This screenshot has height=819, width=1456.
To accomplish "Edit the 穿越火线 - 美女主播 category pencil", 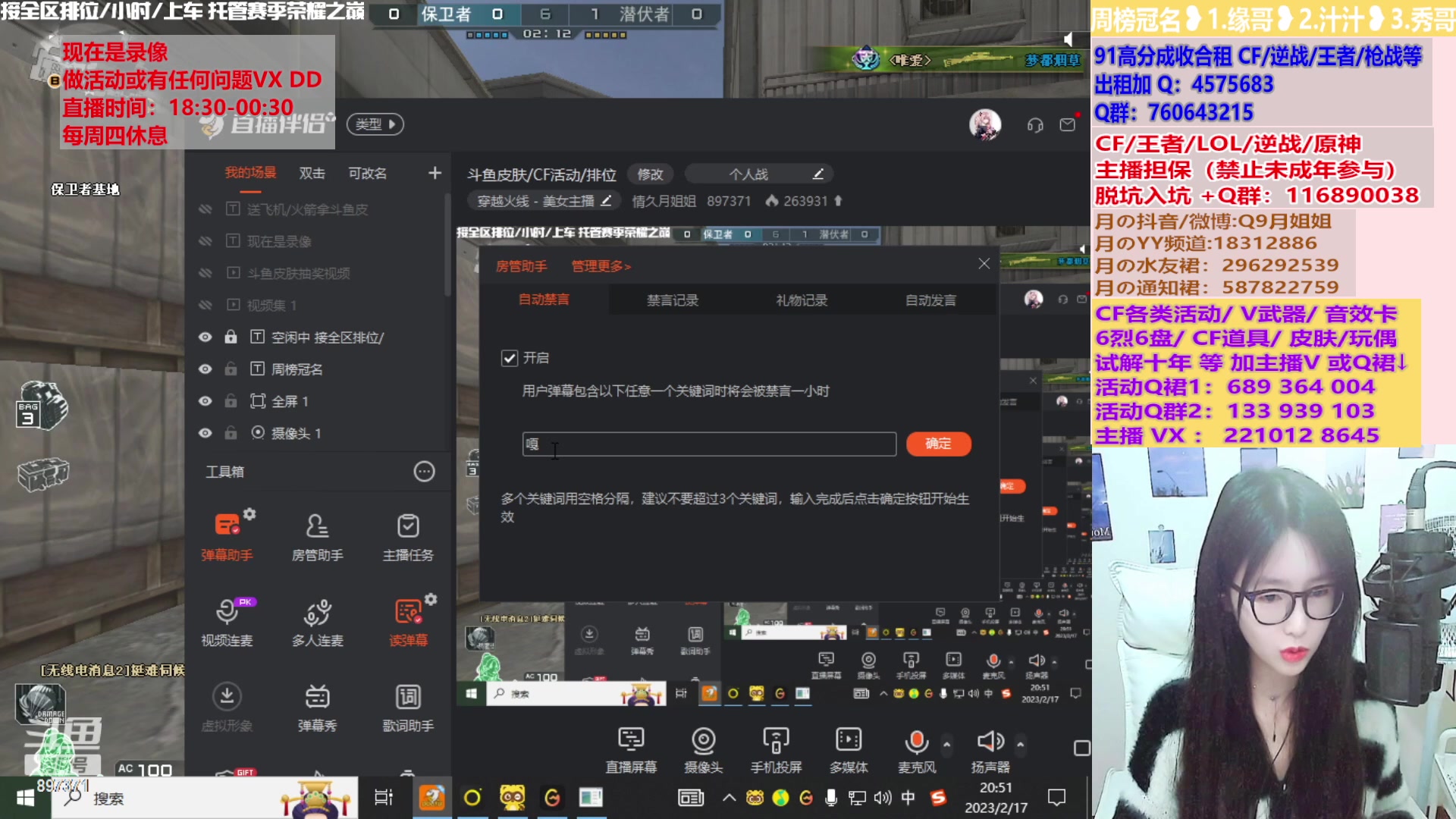I will 606,201.
